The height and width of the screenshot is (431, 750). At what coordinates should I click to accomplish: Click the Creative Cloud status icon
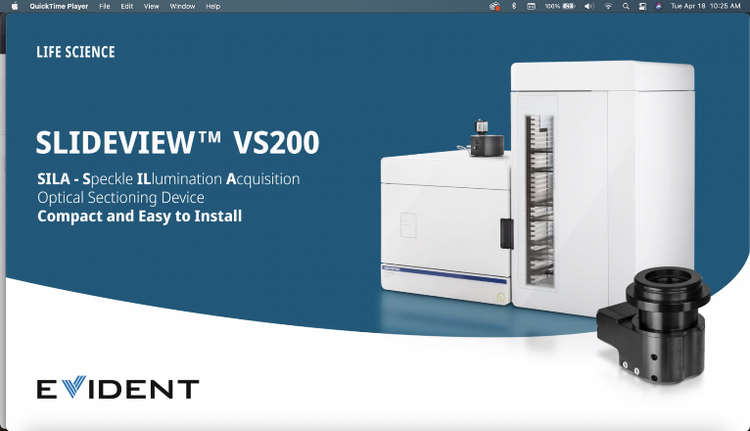point(494,6)
